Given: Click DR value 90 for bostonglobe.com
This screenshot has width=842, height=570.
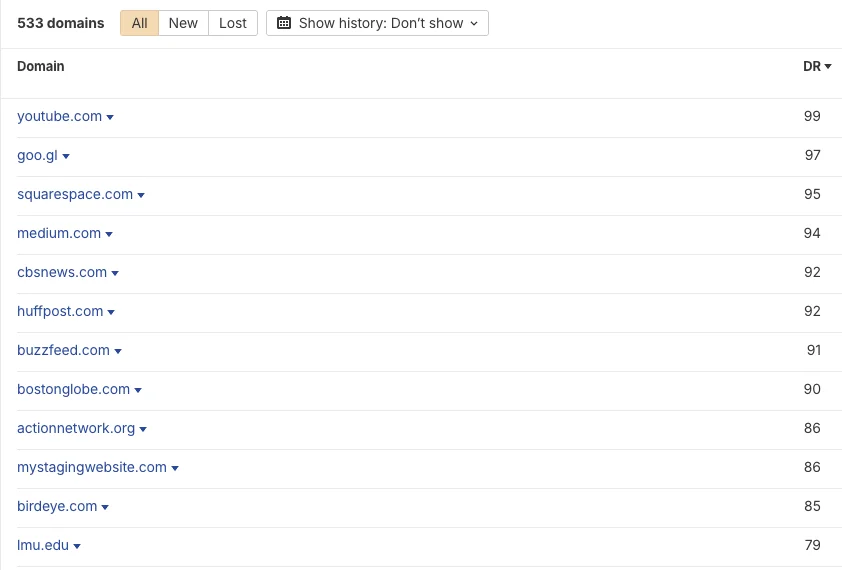Looking at the screenshot, I should pyautogui.click(x=812, y=389).
